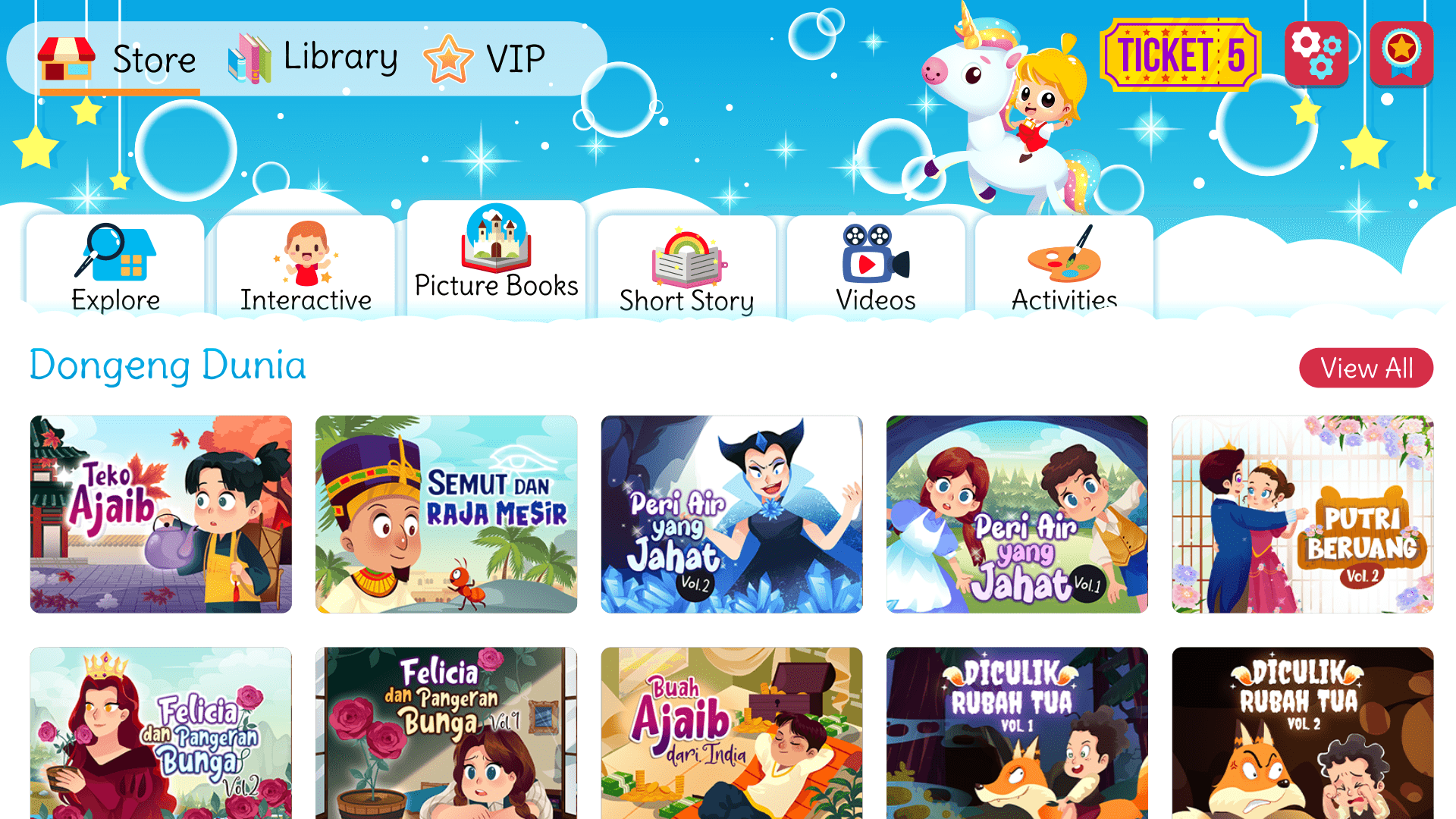Tap the Ticket 5 counter
The height and width of the screenshot is (819, 1456).
click(x=1181, y=55)
